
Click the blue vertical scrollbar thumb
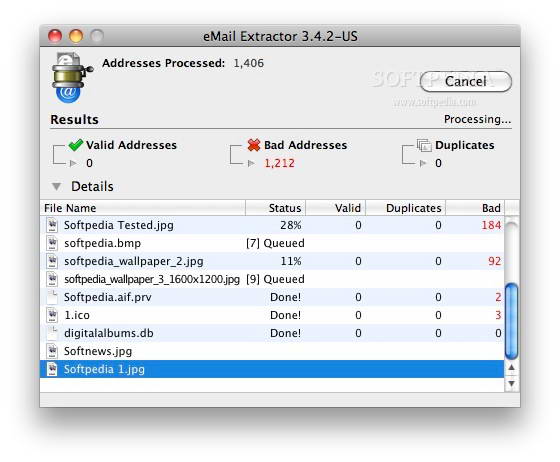[511, 321]
